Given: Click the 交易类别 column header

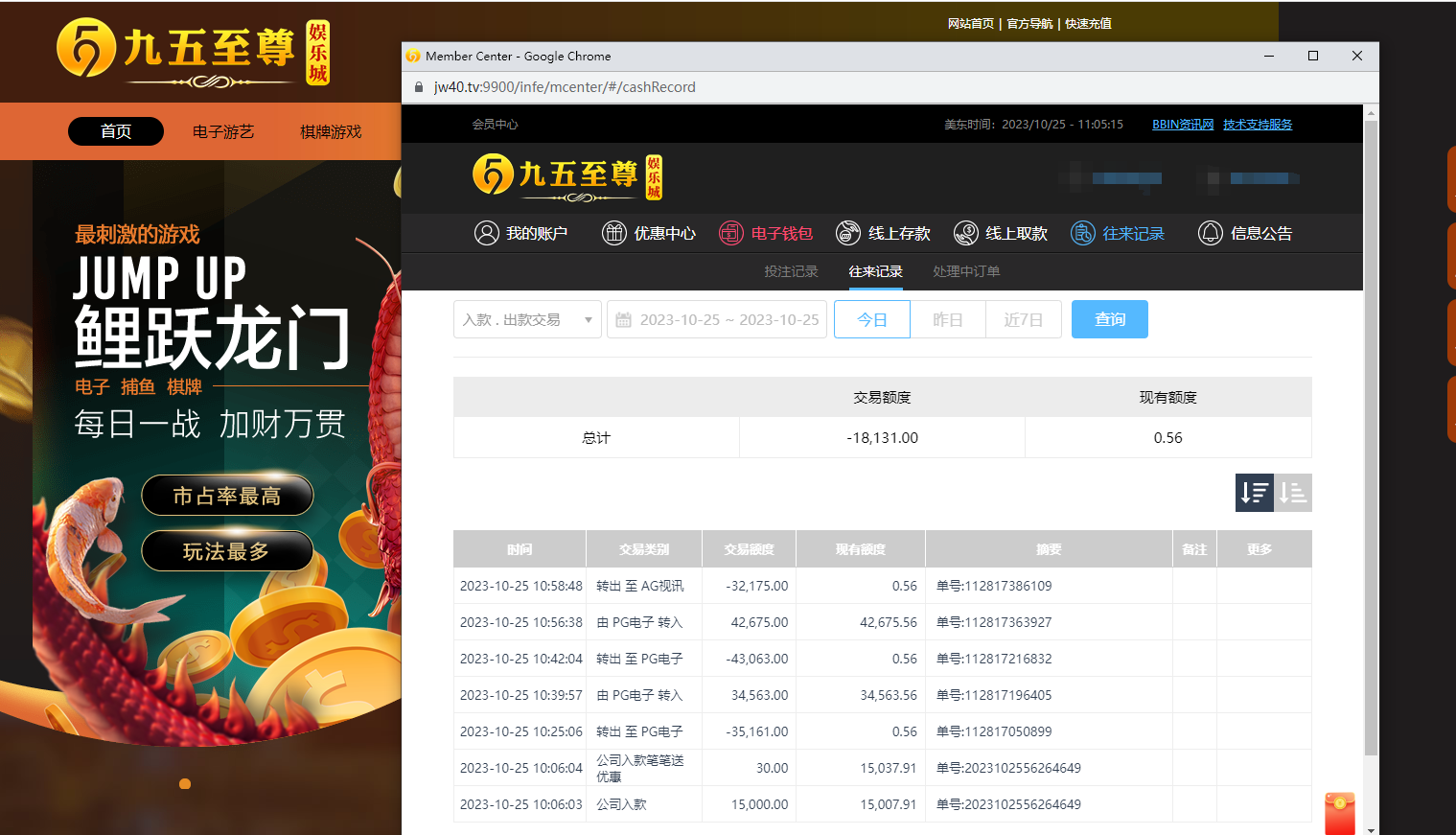Looking at the screenshot, I should point(644,549).
